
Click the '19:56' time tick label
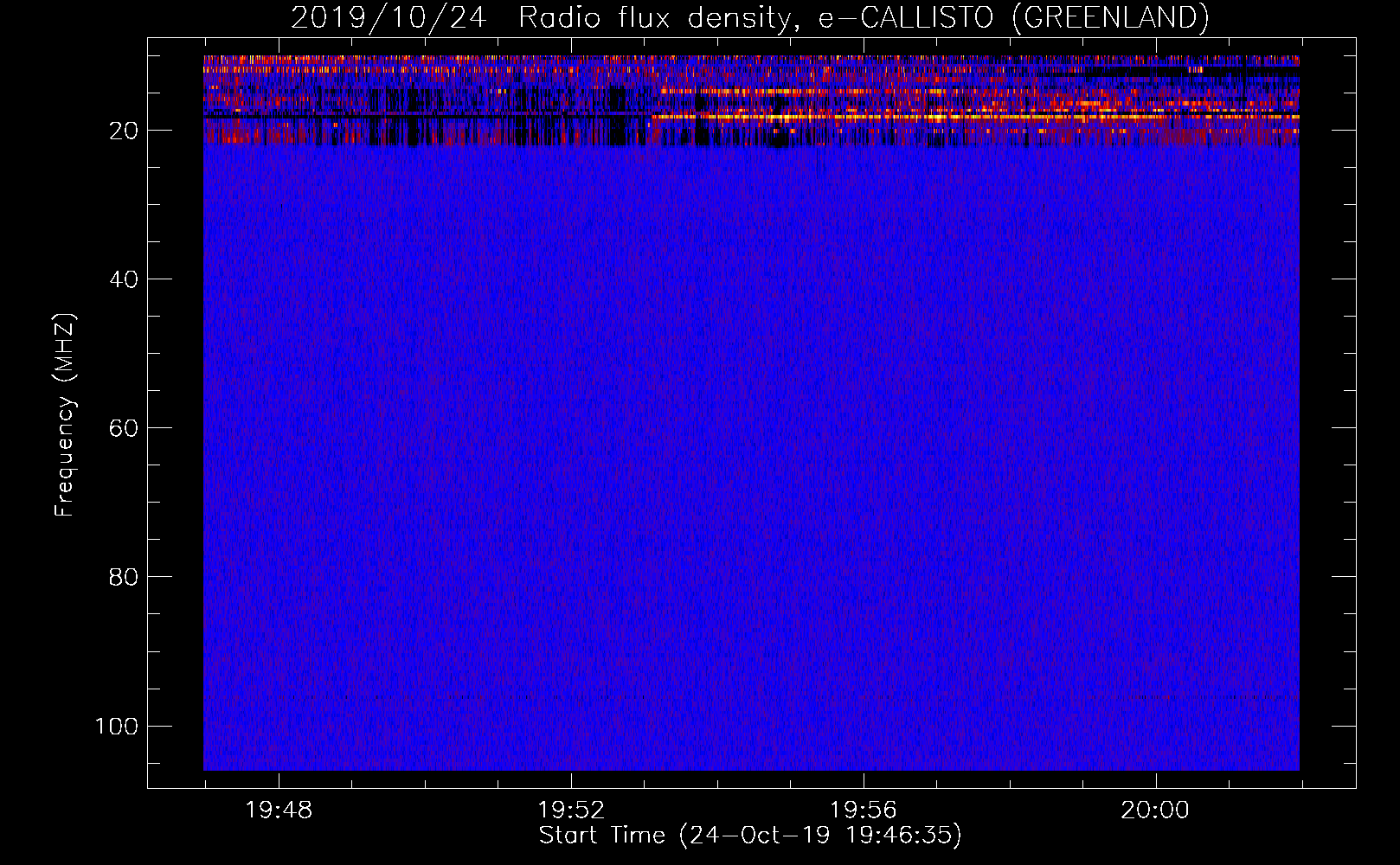click(864, 811)
